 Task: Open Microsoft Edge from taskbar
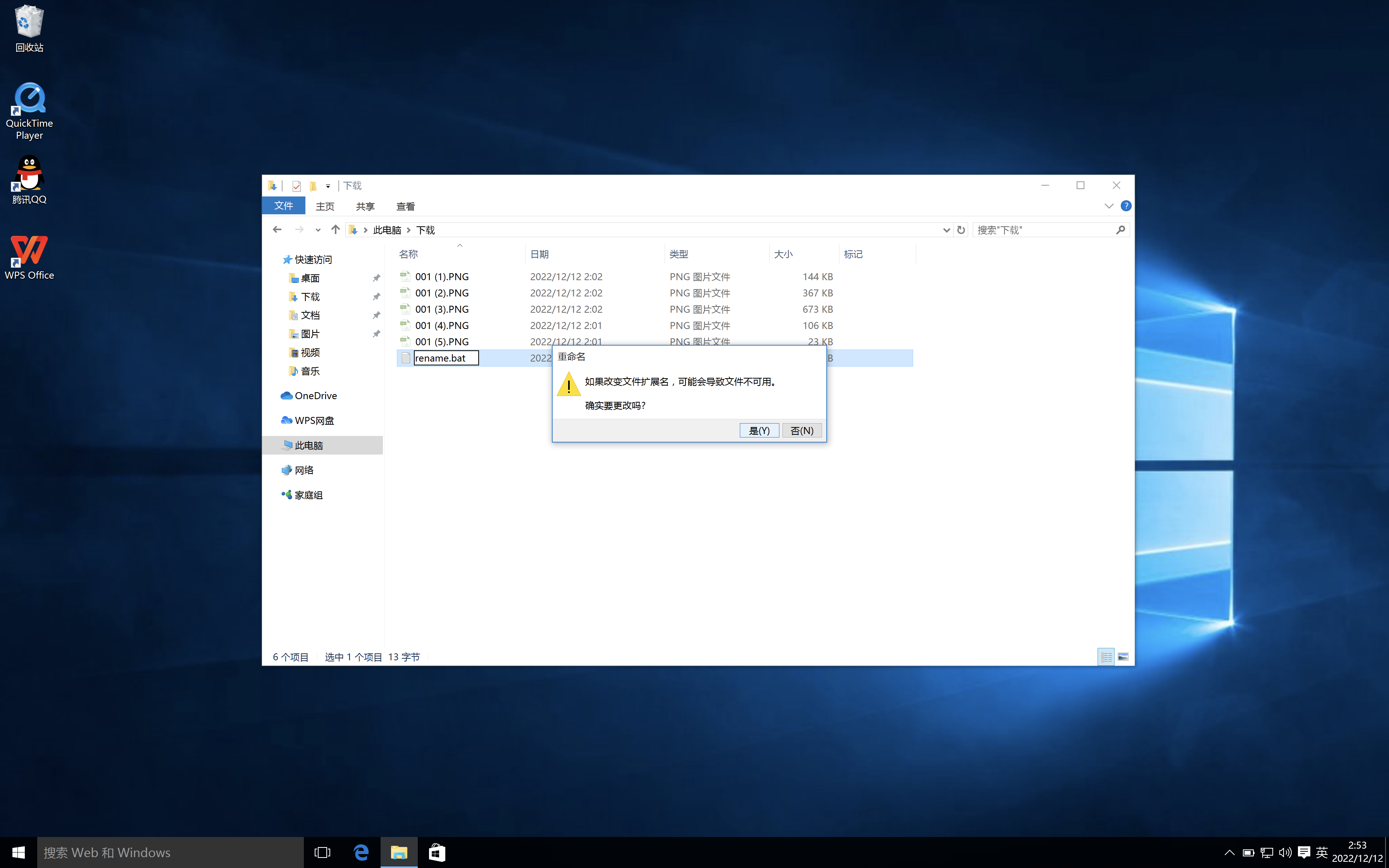[x=361, y=852]
